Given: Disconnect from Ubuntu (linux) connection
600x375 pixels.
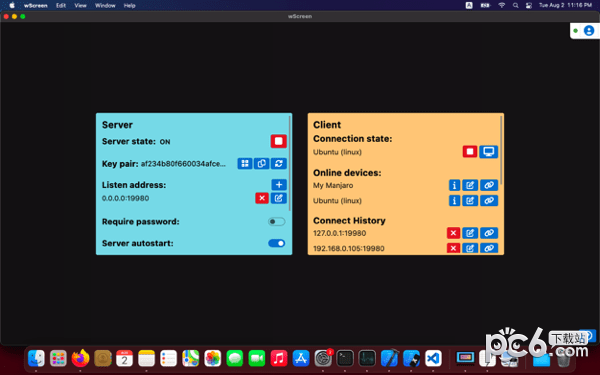Looking at the screenshot, I should (470, 152).
